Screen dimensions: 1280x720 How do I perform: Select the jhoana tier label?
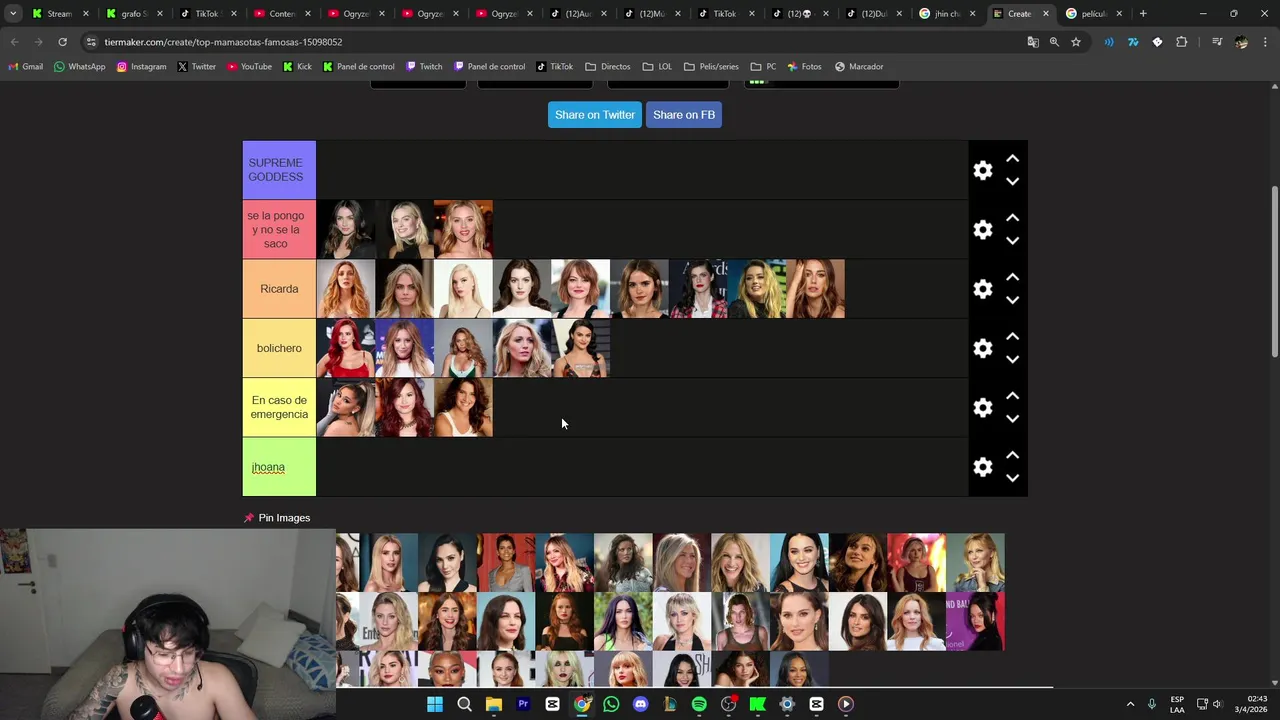tap(279, 467)
